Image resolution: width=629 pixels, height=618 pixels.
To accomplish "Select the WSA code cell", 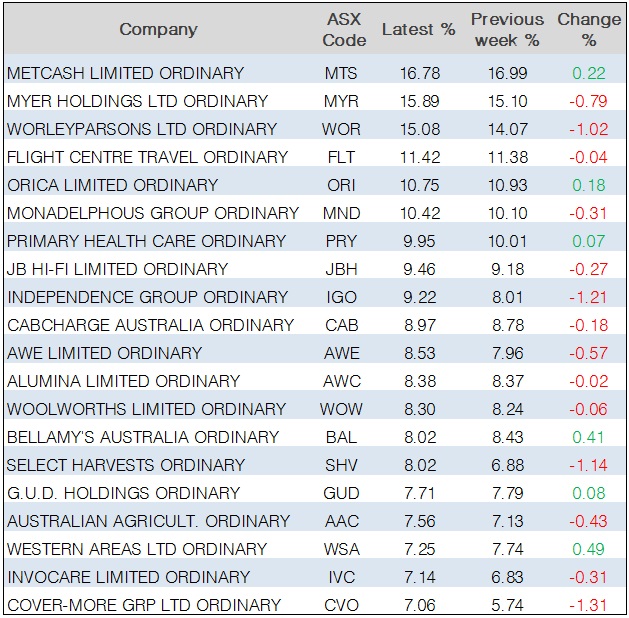I will pos(341,549).
